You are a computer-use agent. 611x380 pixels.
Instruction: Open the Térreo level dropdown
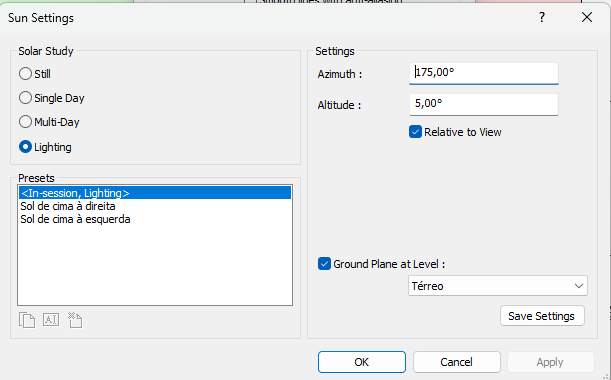(498, 286)
